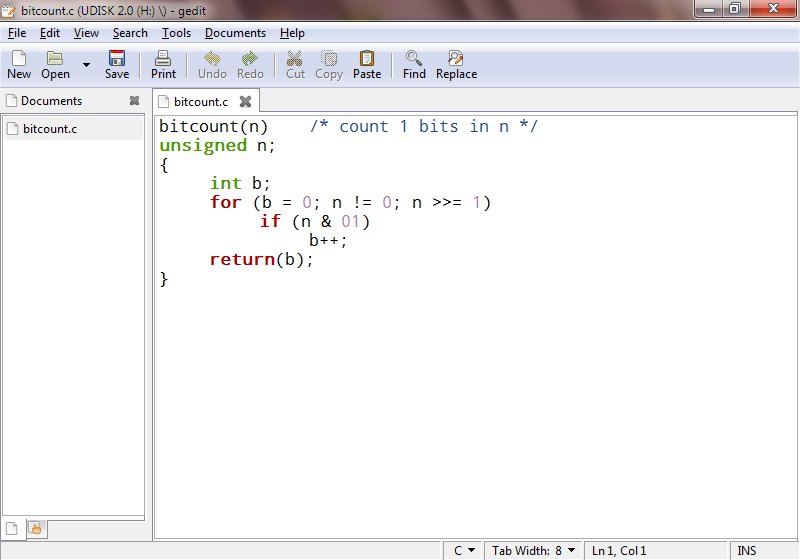This screenshot has height=560, width=800.
Task: Click the 'bitcount(n)' function name
Action: [213, 126]
